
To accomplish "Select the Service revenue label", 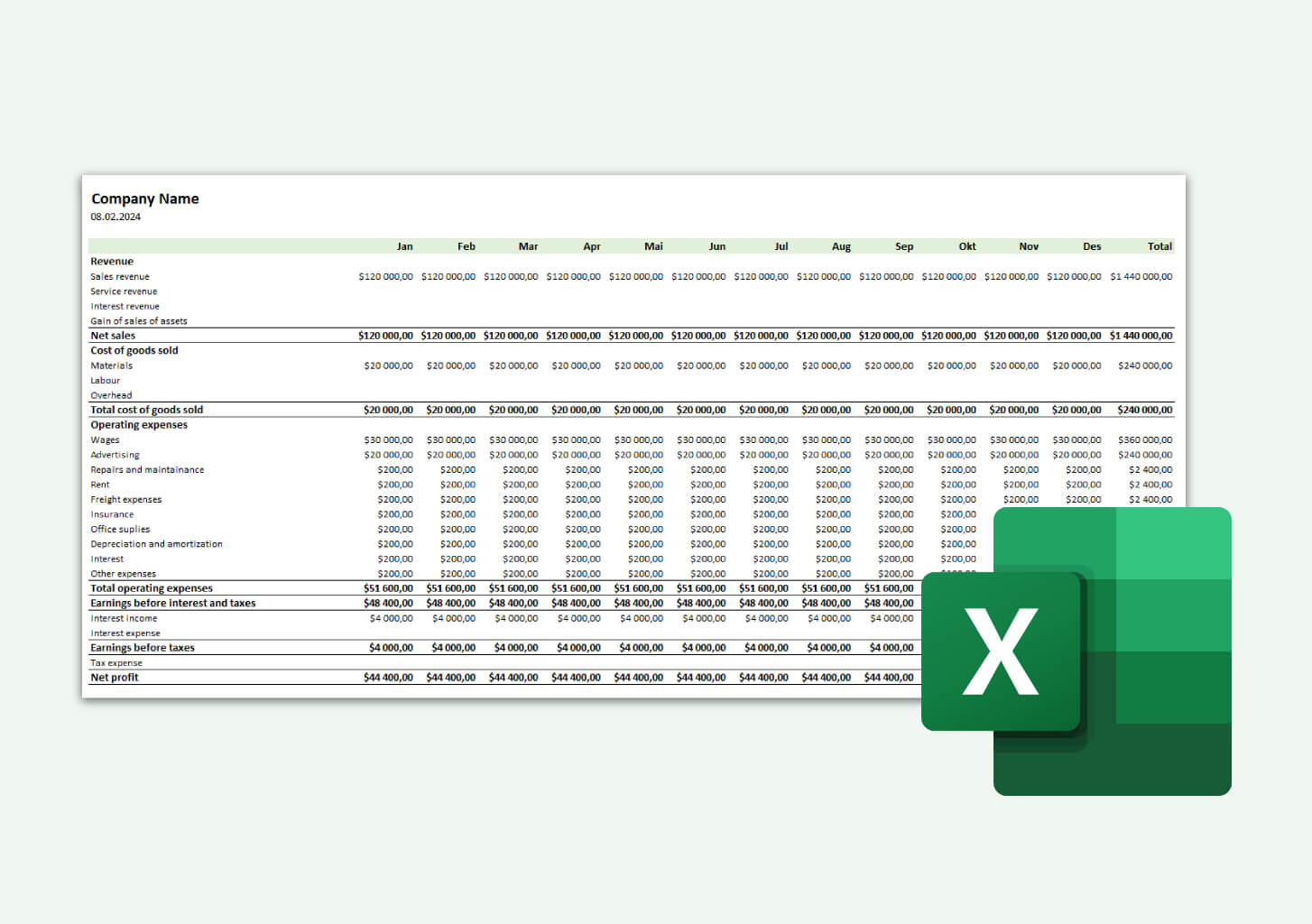I will (x=123, y=291).
